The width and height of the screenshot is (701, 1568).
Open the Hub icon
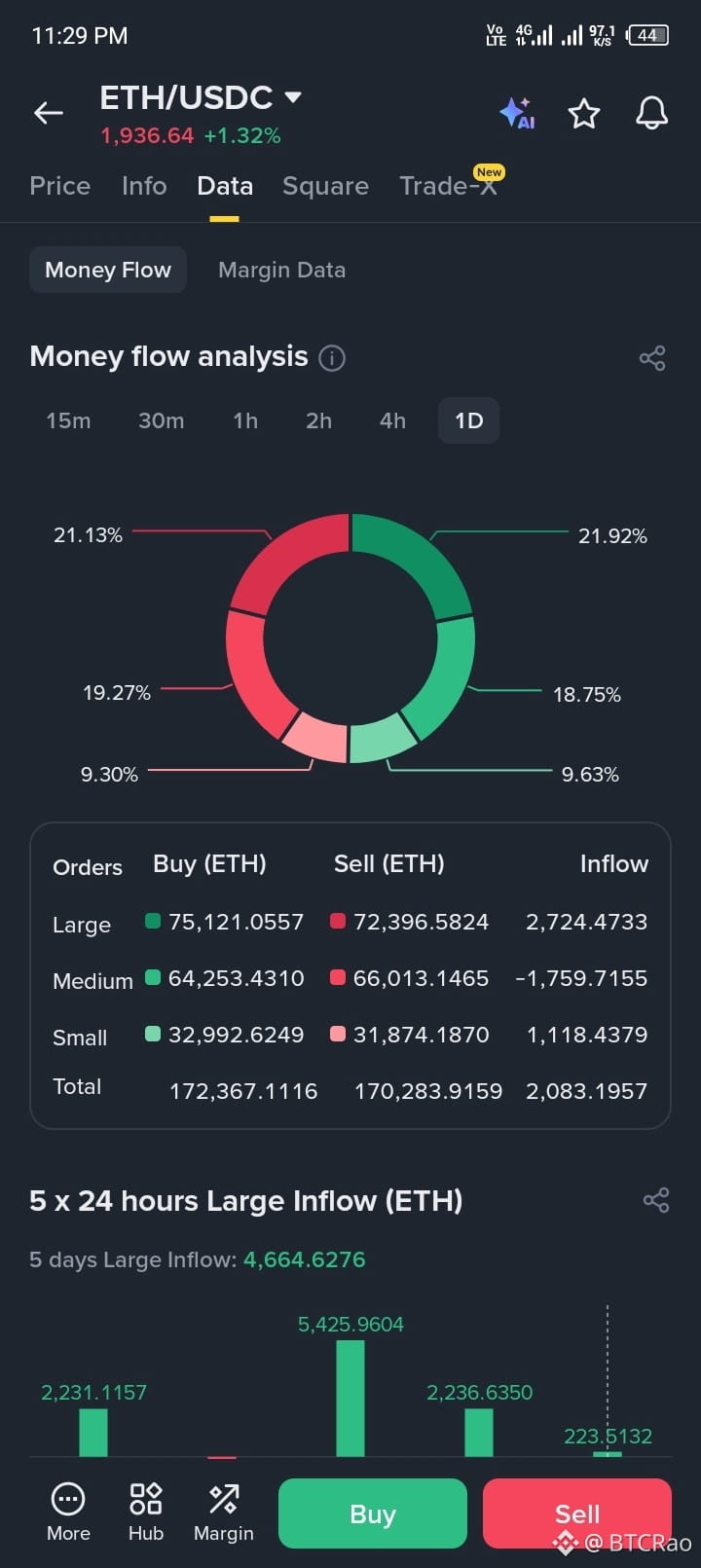146,1513
